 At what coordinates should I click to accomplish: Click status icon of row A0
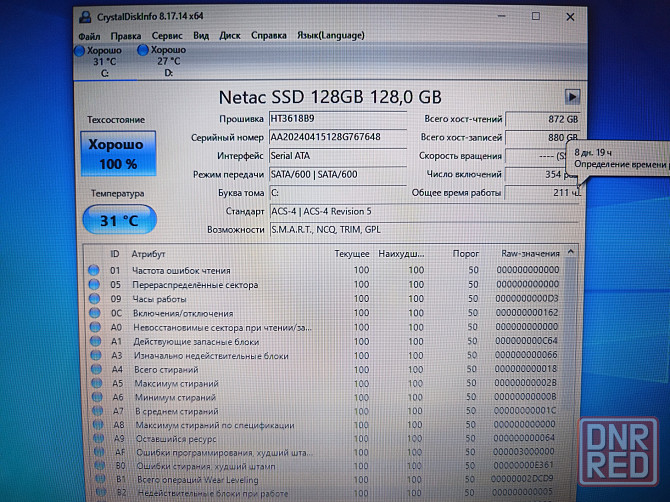coord(95,327)
